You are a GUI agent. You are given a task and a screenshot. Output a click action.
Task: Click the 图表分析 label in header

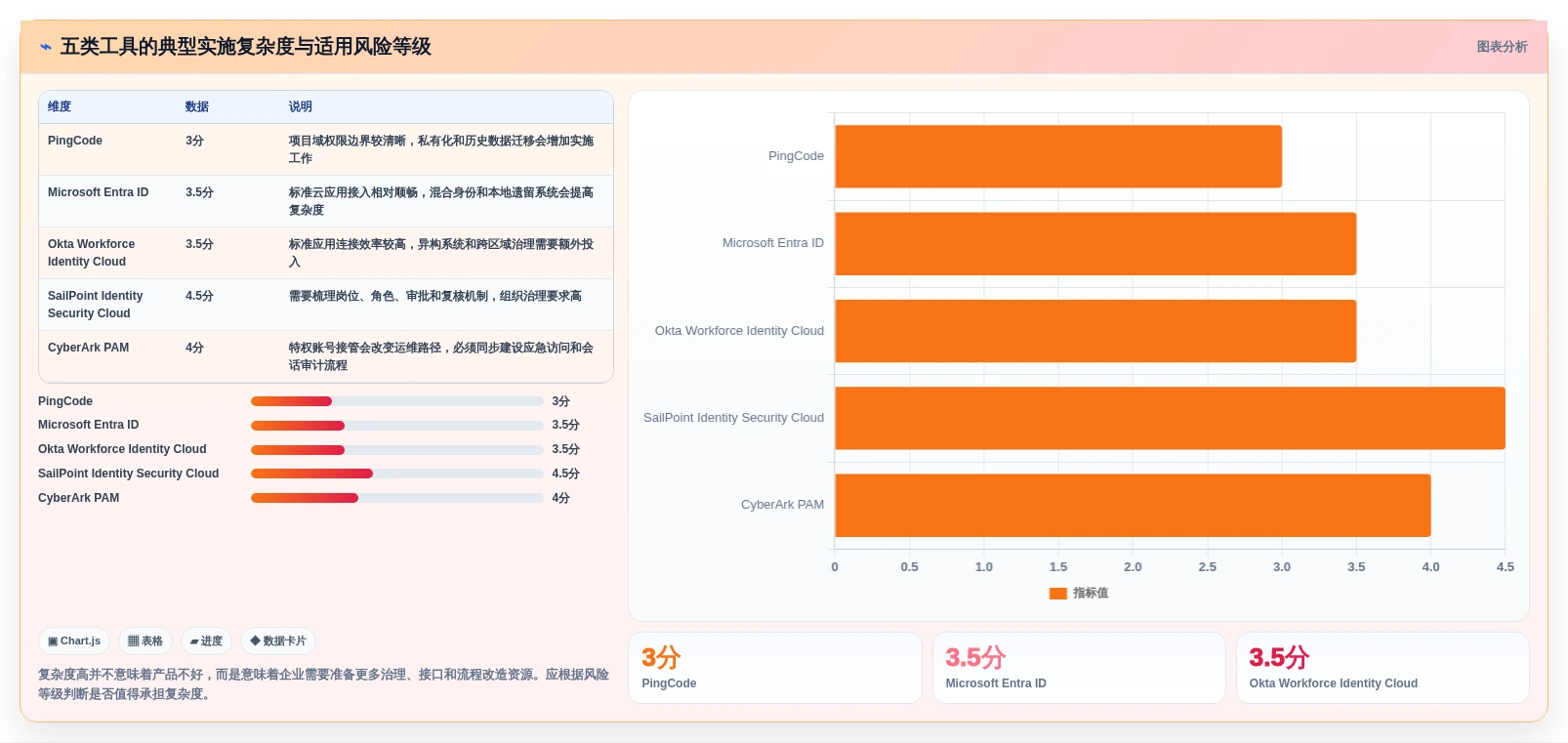coord(1502,47)
